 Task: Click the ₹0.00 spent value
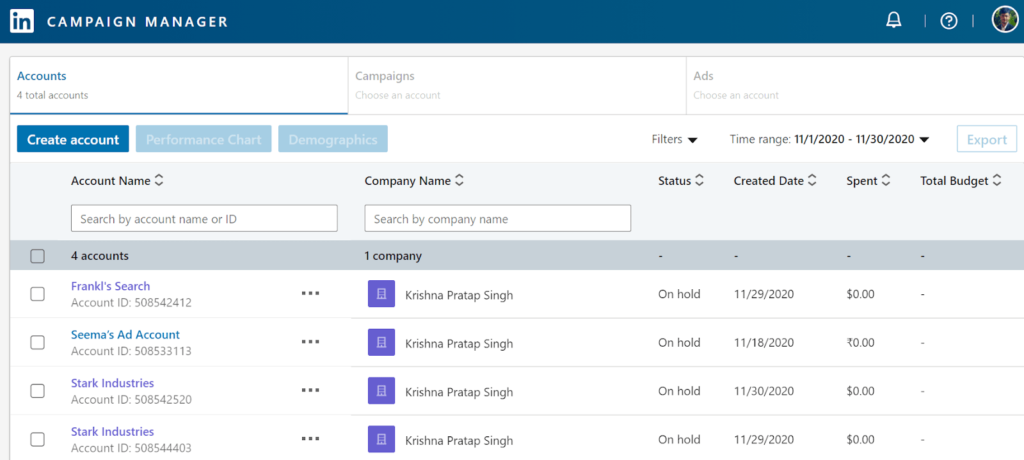(860, 342)
